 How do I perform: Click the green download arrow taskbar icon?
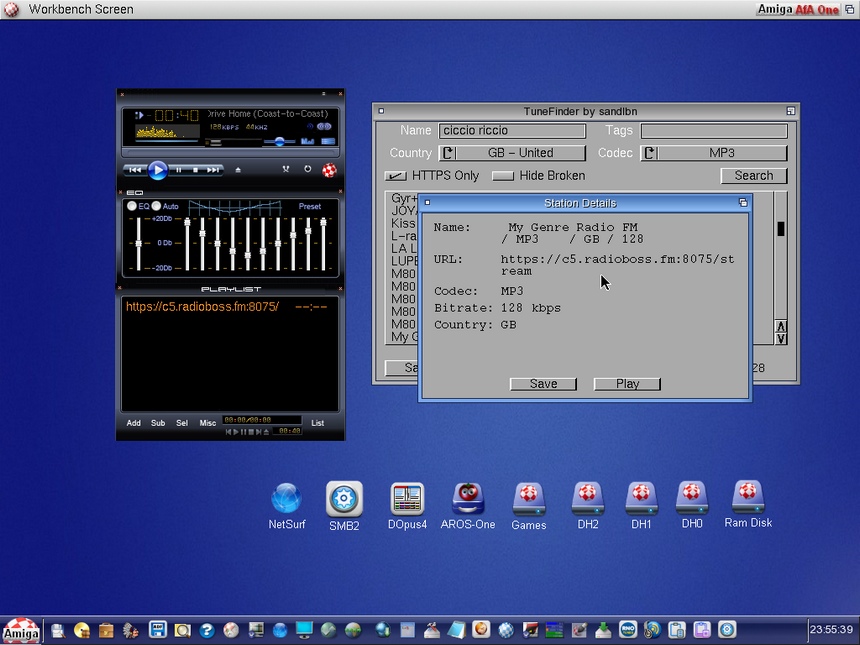point(603,630)
